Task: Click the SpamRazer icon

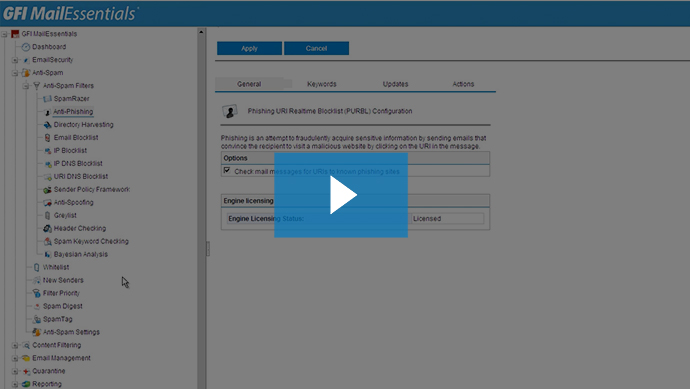Action: pos(48,99)
